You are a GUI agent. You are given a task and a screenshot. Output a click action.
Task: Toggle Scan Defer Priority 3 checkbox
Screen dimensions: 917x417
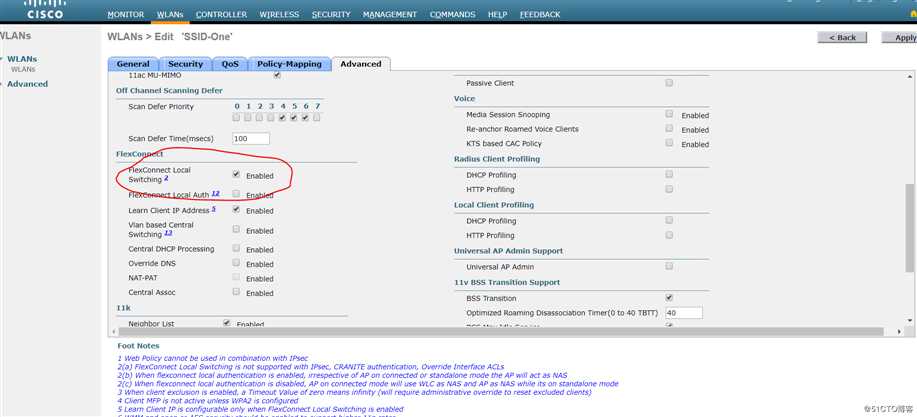point(271,117)
